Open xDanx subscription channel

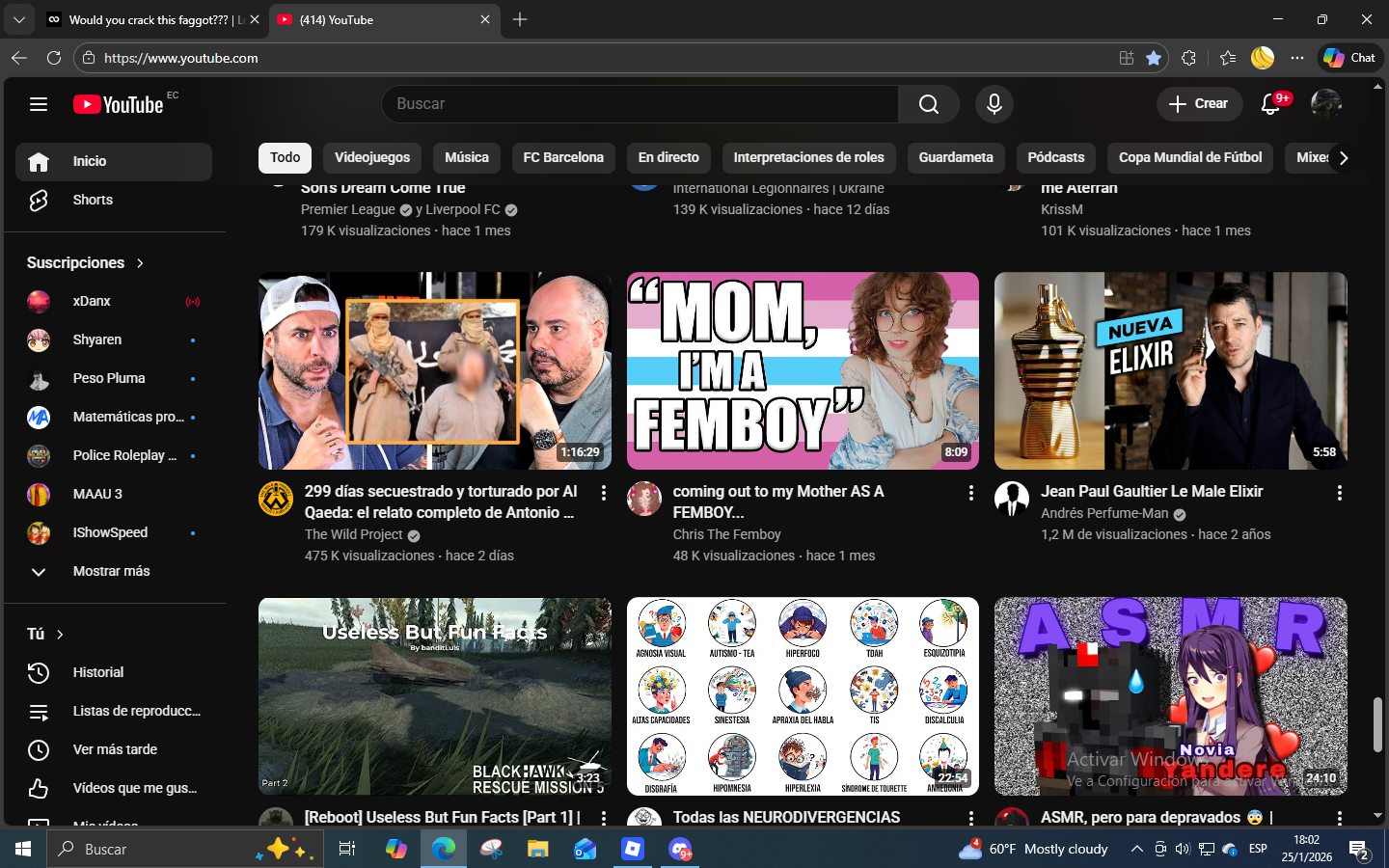click(x=114, y=301)
